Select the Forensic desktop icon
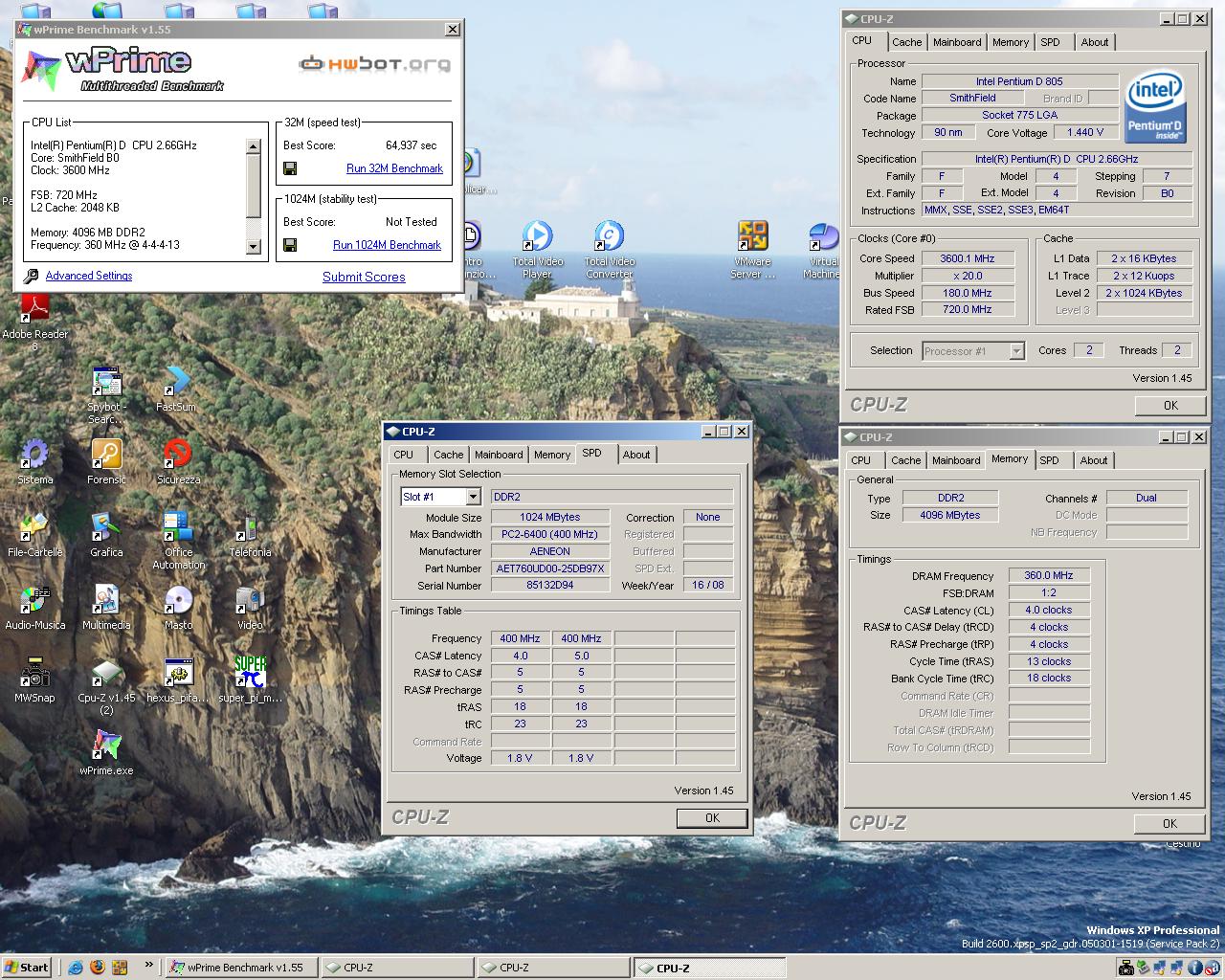The width and height of the screenshot is (1225, 980). point(106,455)
